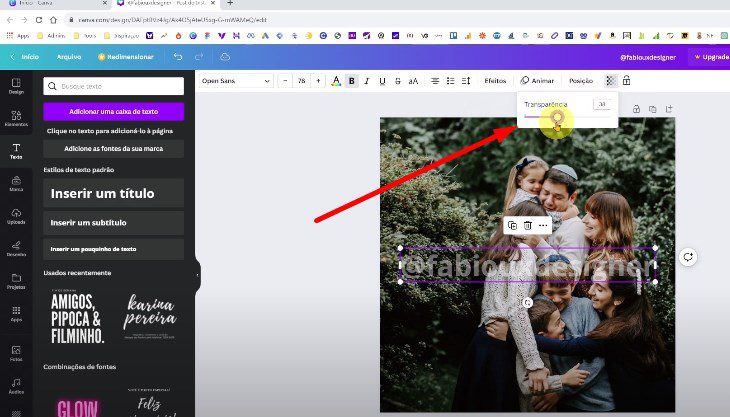The image size is (730, 417).
Task: Click Adicionar uma caixa de texto button
Action: (113, 112)
